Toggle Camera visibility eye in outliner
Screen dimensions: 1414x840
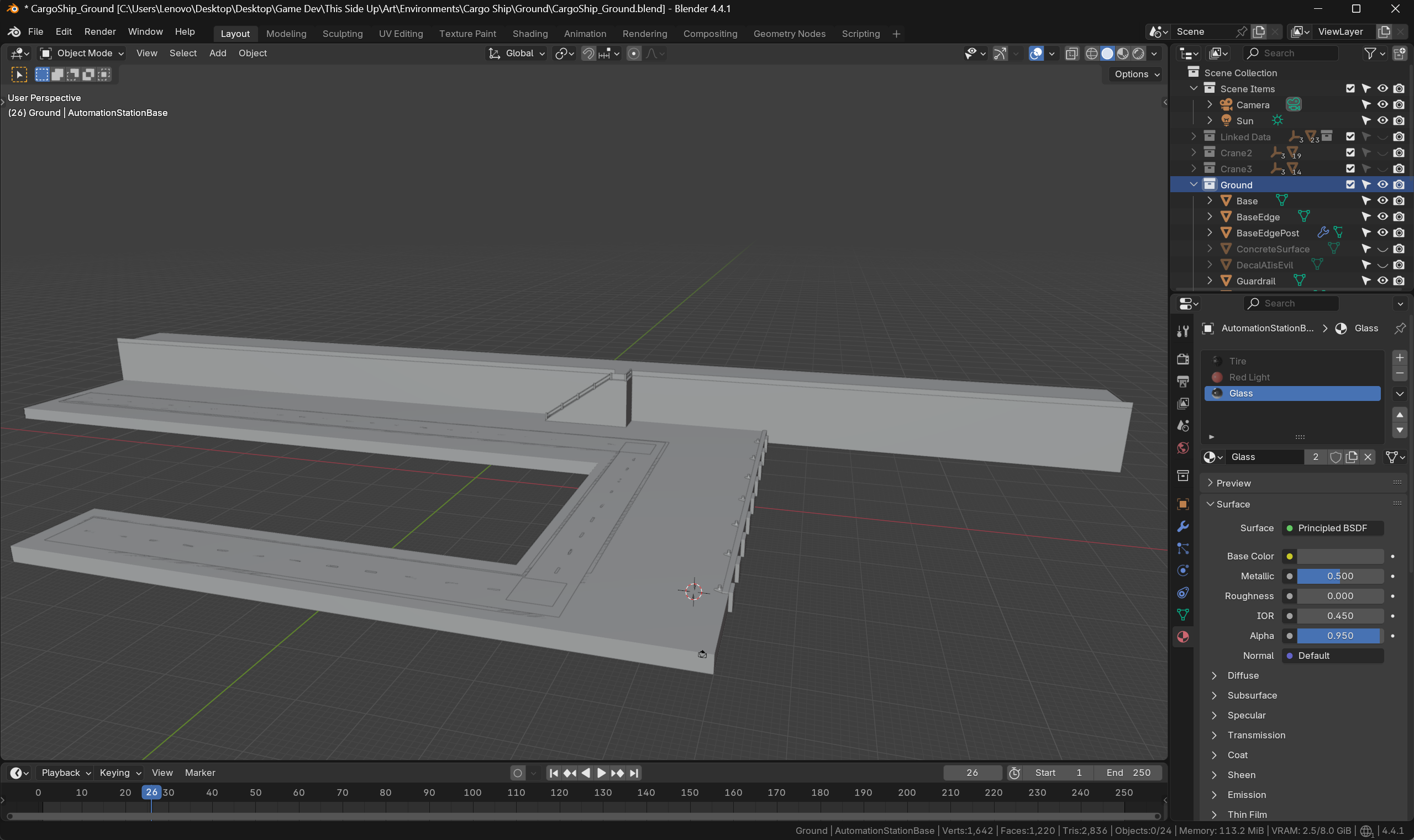[1383, 105]
